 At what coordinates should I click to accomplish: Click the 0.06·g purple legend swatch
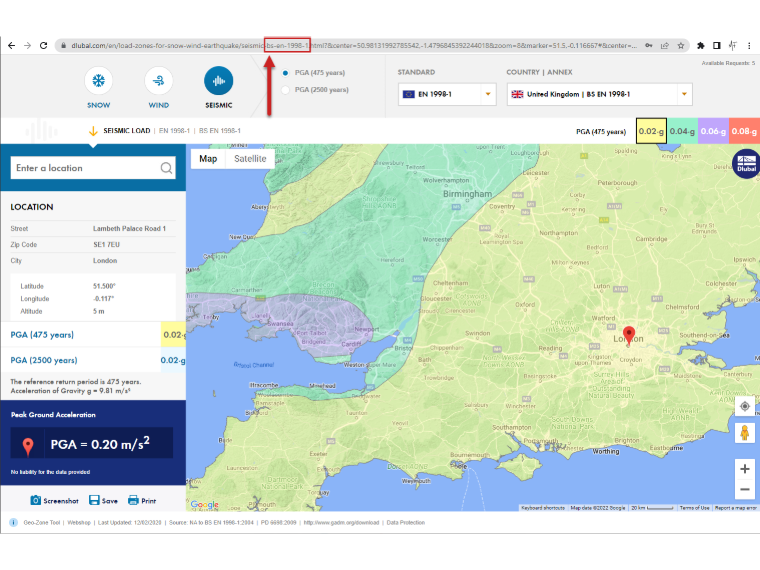pyautogui.click(x=713, y=131)
